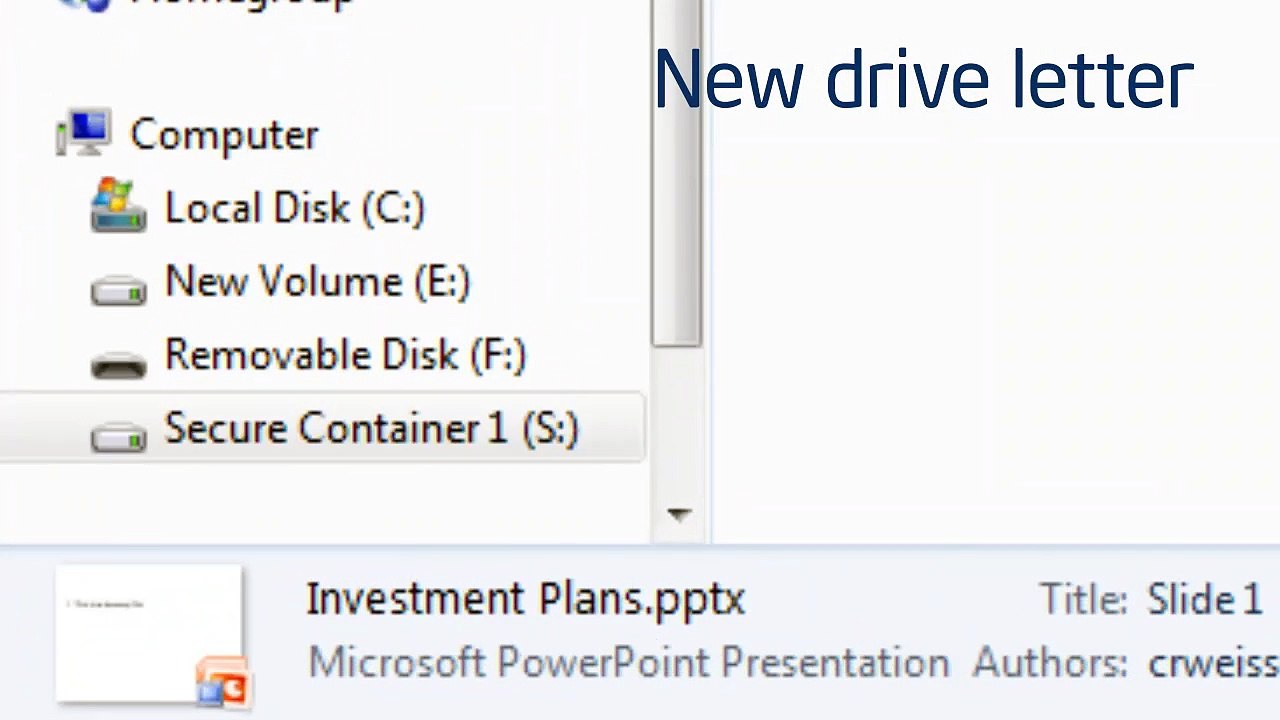Click the Investment Plans.pptx file name
1280x720 pixels.
(526, 599)
